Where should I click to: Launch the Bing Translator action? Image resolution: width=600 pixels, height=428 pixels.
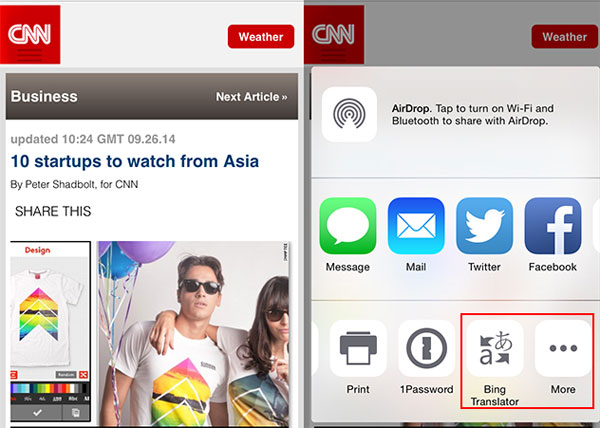(x=495, y=348)
